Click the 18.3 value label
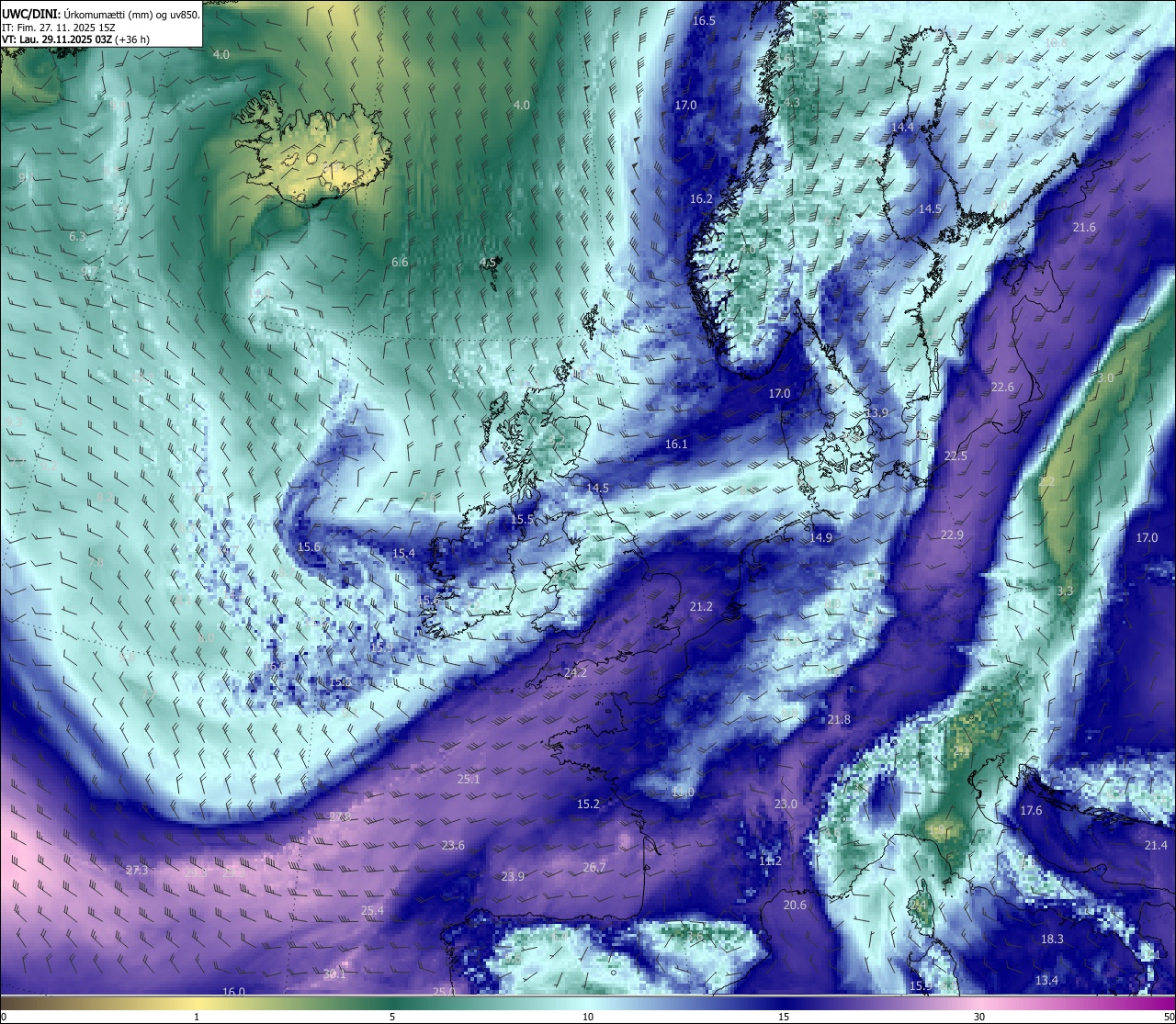 click(1052, 940)
